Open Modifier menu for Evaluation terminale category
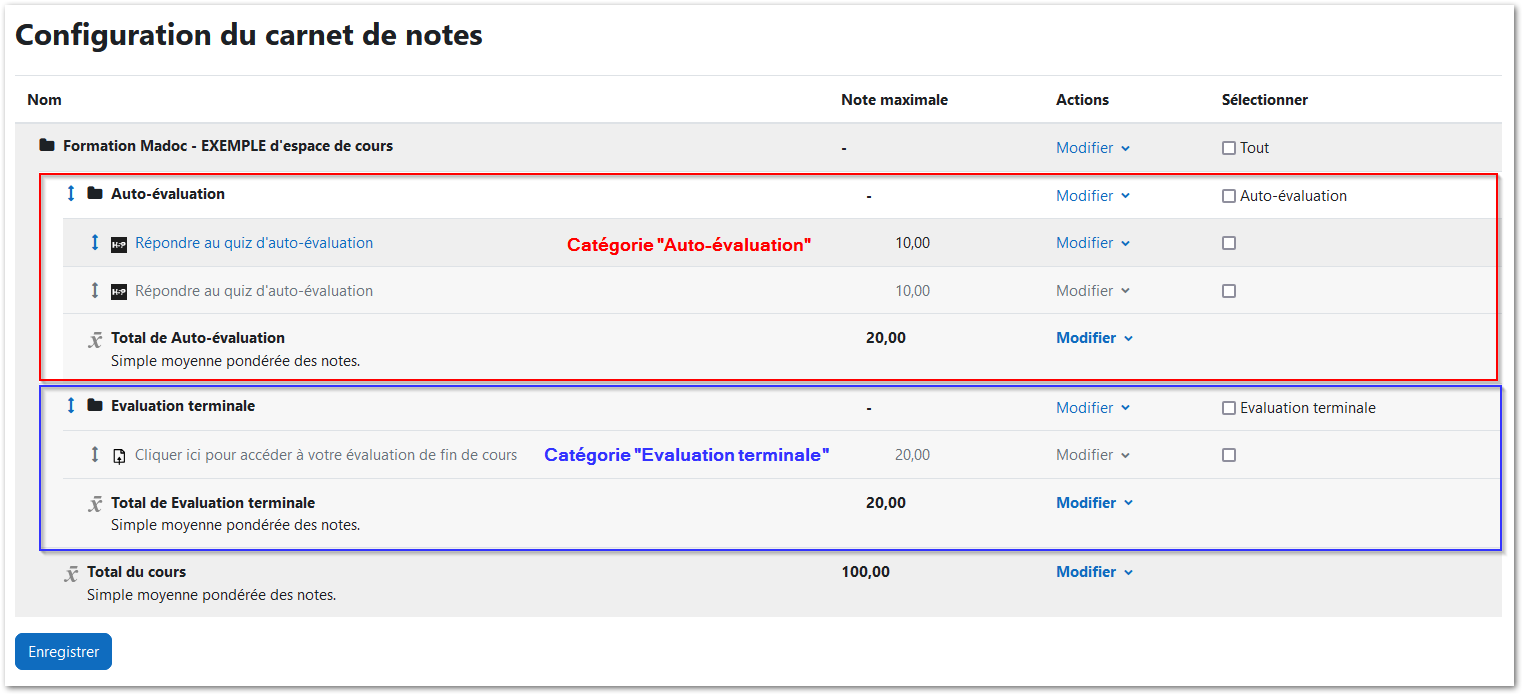 pos(1093,407)
